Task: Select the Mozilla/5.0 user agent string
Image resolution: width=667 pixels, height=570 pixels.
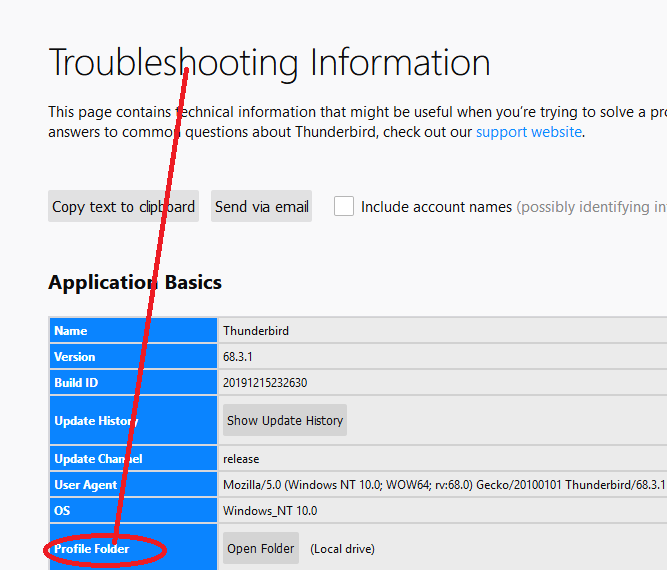Action: (x=444, y=485)
